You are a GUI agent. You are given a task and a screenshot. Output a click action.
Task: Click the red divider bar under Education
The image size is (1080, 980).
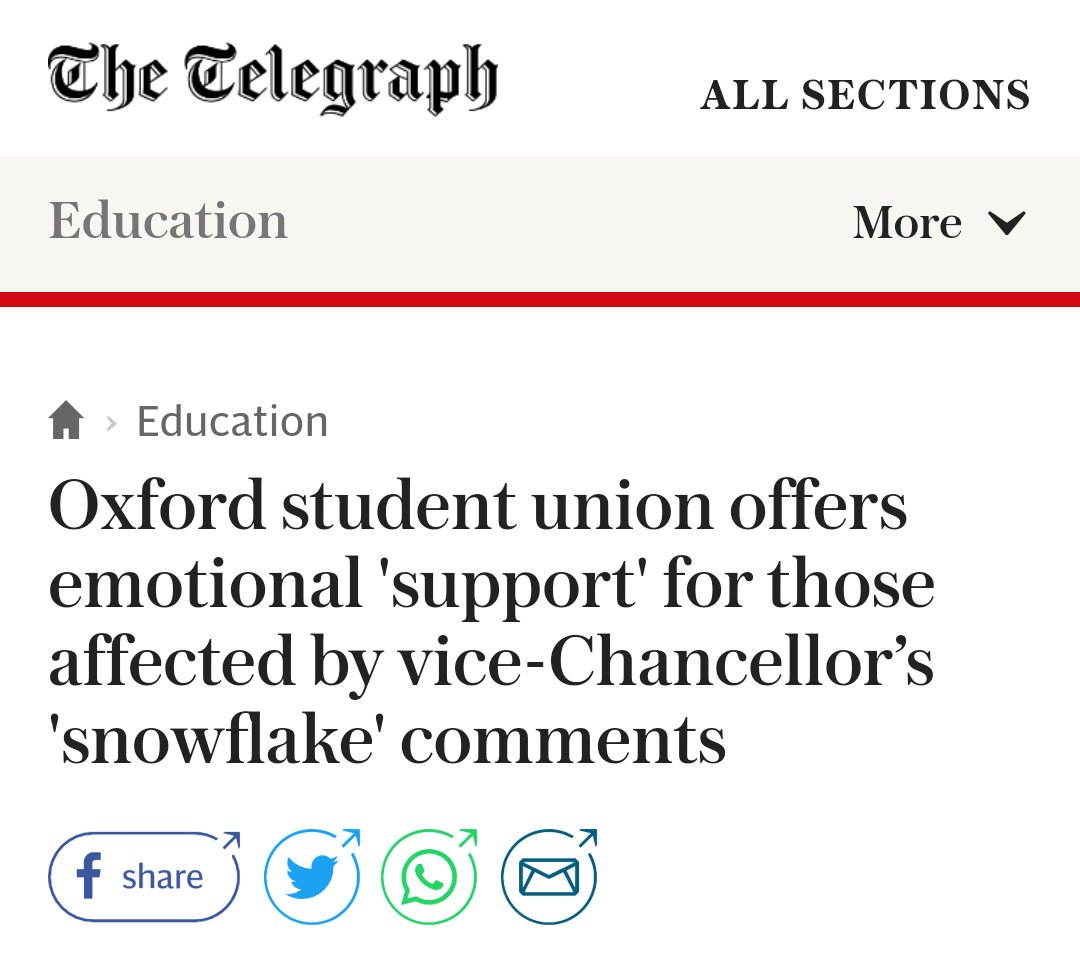540,299
